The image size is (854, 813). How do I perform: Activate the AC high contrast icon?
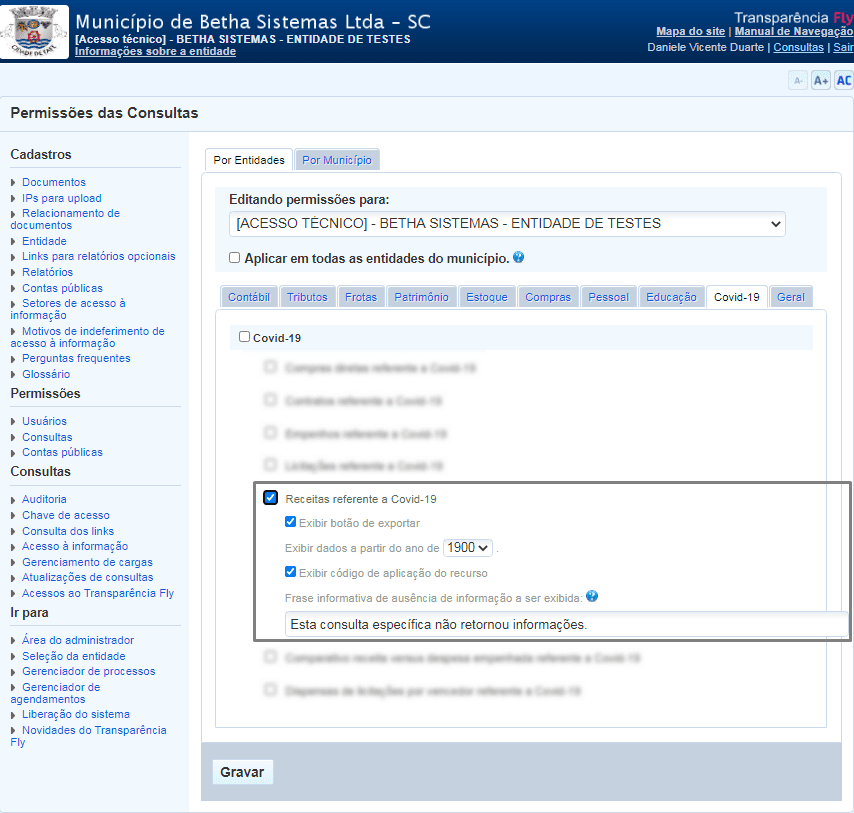[843, 79]
